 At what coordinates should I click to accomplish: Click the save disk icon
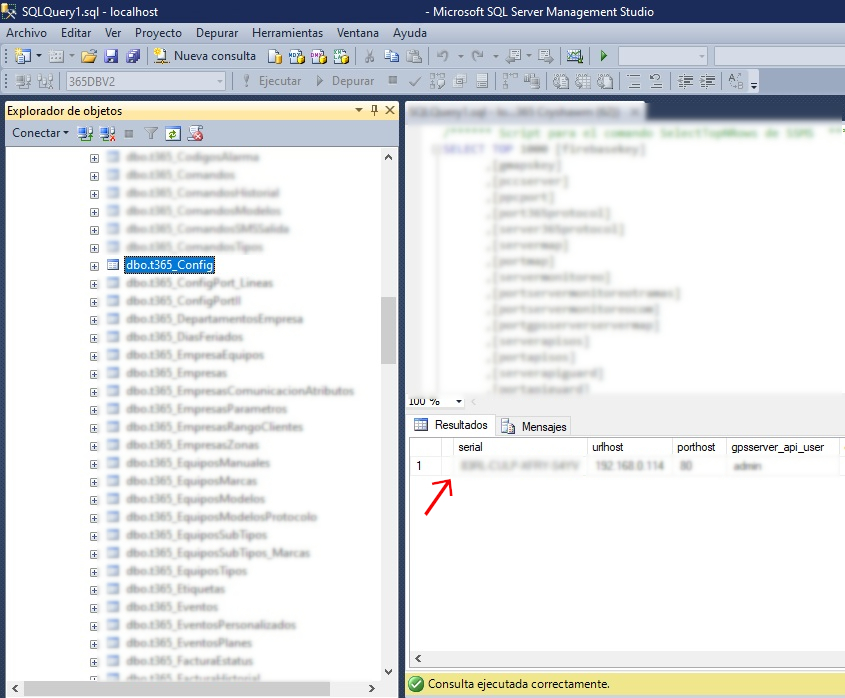(x=111, y=56)
